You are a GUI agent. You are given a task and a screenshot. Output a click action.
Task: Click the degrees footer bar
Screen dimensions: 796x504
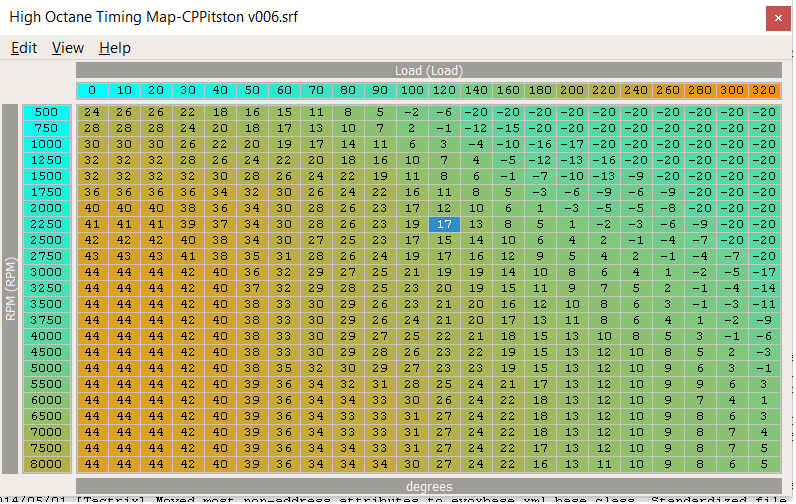pos(428,485)
